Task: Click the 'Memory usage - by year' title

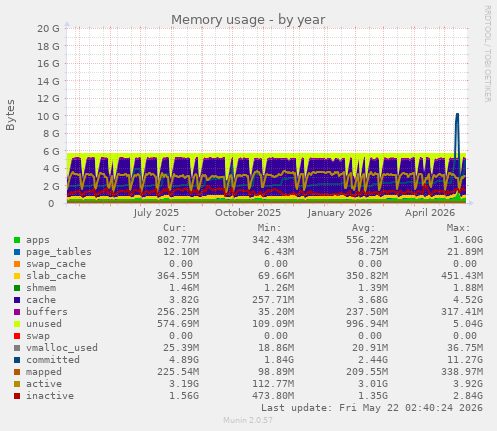Action: pos(248,20)
